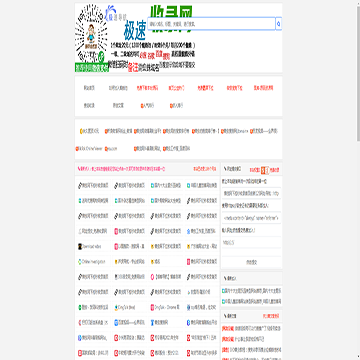
Task: Click the sidebar field containing meta tag code
Action: coord(252,218)
